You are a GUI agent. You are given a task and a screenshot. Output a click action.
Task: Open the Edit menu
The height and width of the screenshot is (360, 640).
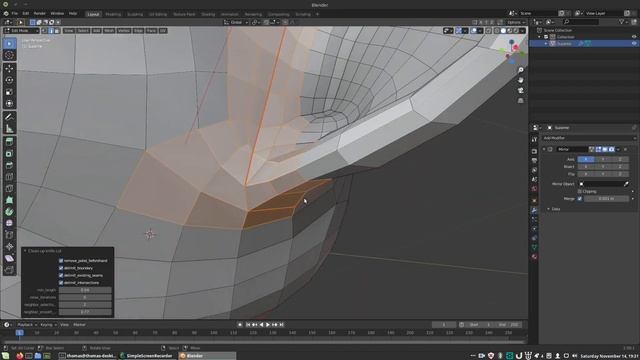(x=26, y=13)
